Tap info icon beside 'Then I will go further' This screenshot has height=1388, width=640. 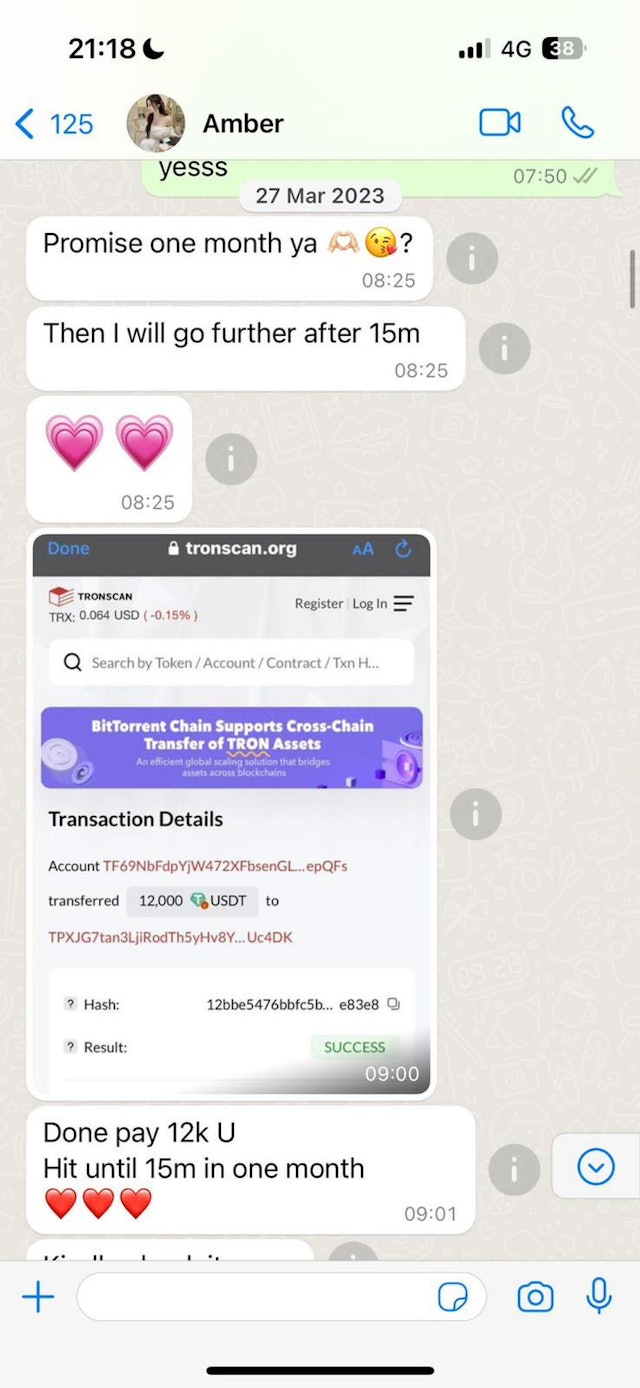505,348
